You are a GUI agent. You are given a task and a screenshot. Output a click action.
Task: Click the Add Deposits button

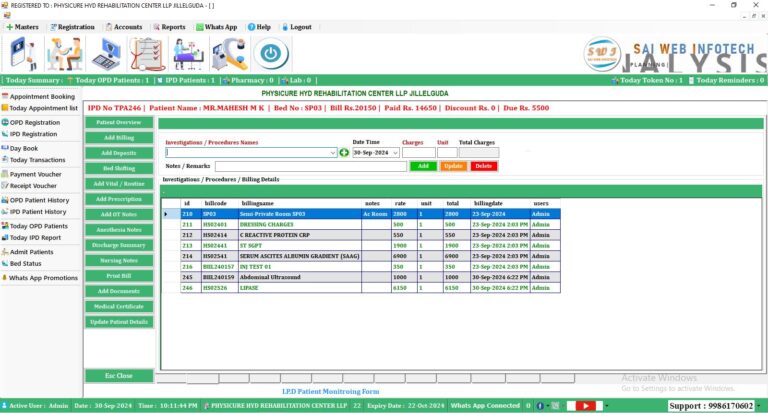click(119, 153)
